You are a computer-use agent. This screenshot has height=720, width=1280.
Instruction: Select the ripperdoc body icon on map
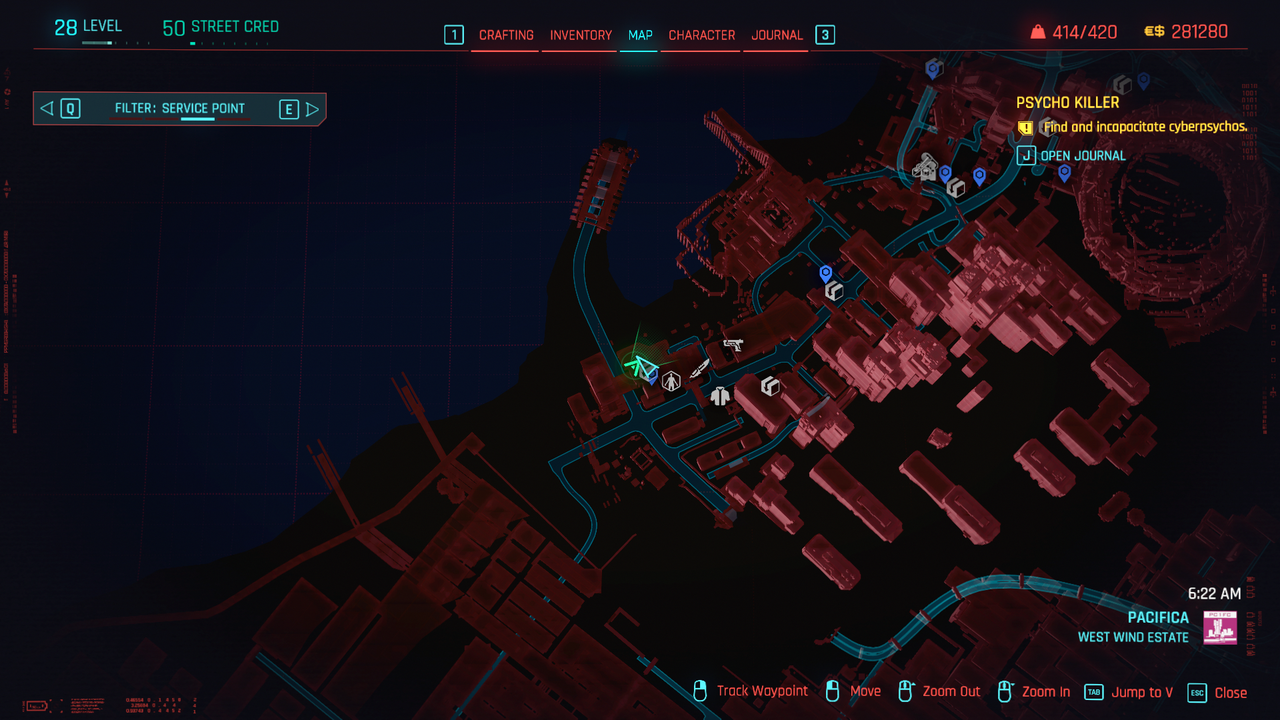(x=671, y=380)
